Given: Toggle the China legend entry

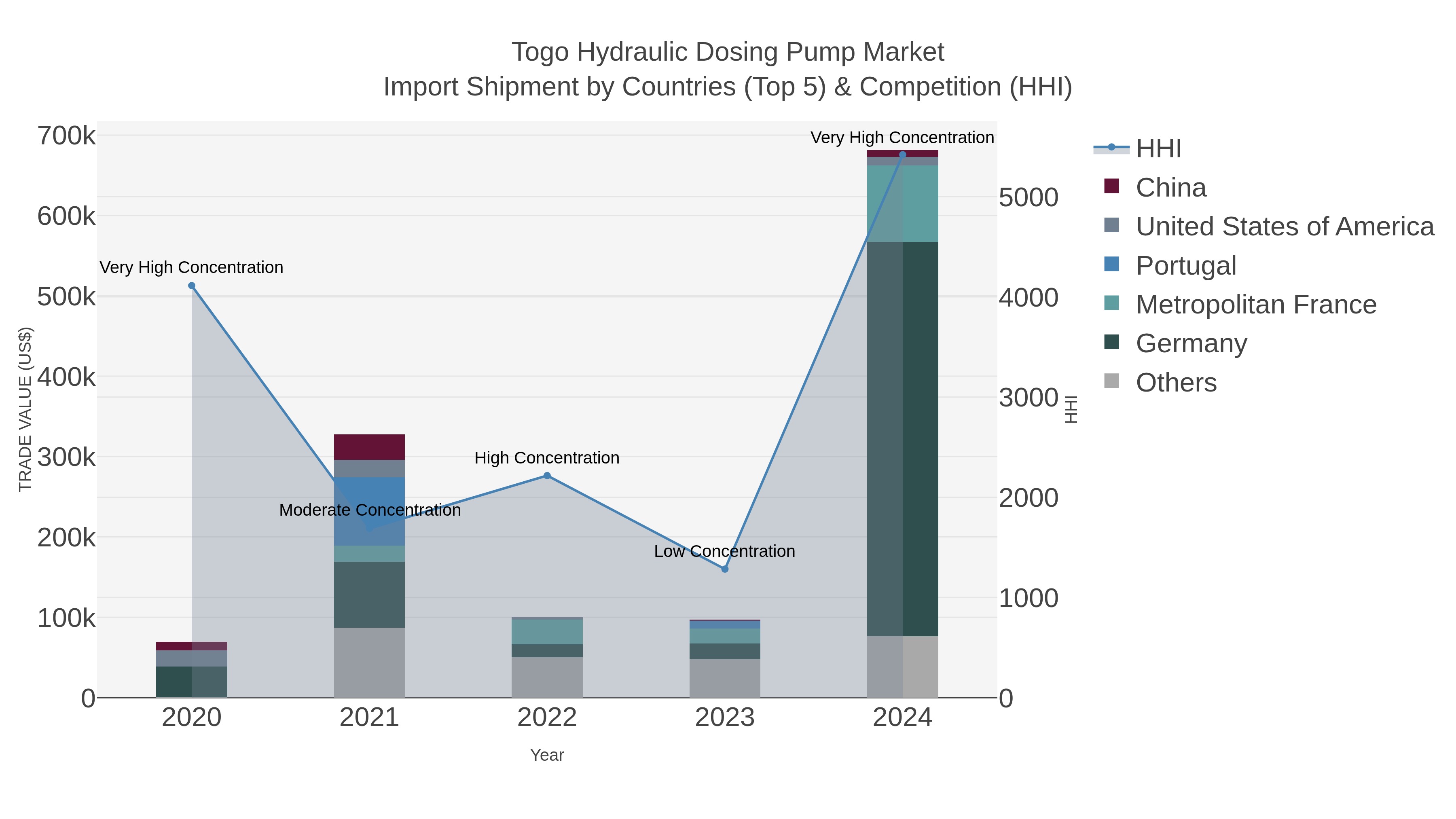Looking at the screenshot, I should click(1155, 187).
